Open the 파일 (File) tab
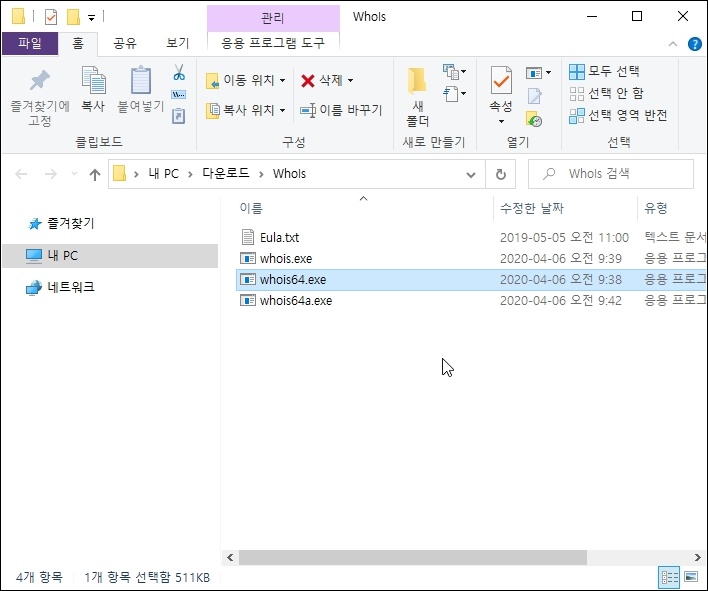The width and height of the screenshot is (708, 591). coord(30,43)
